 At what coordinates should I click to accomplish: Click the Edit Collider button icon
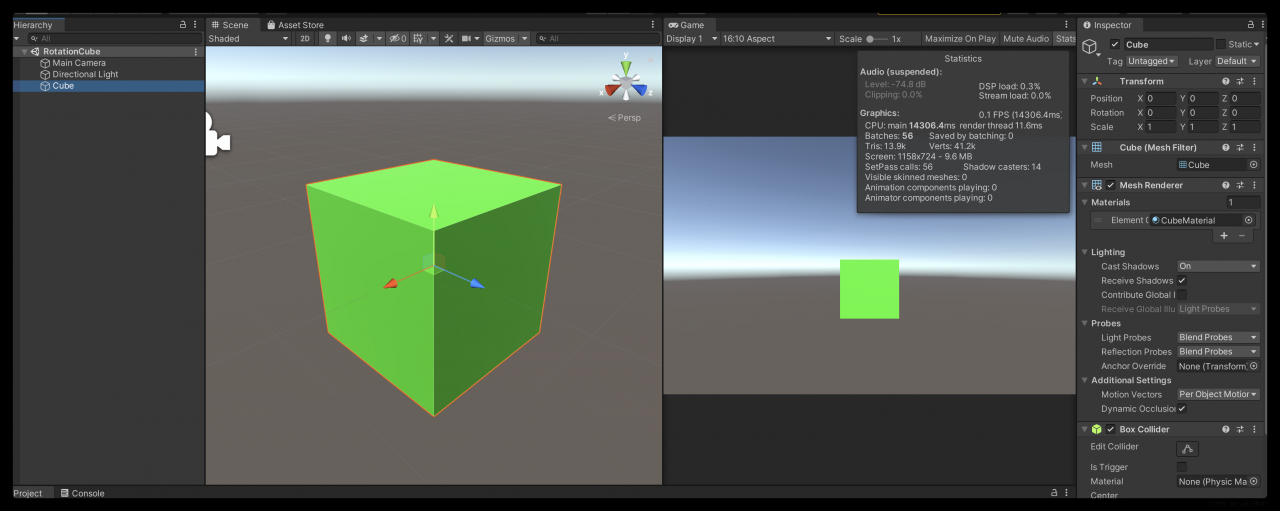1187,449
